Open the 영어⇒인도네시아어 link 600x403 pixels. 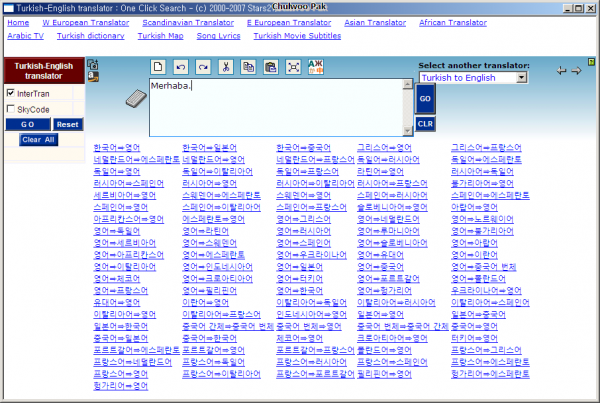217,267
